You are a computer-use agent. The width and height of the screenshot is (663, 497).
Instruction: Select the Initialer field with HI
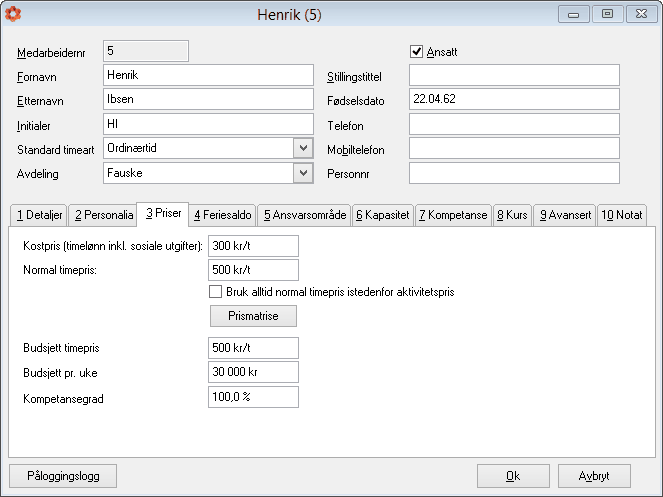pos(208,124)
